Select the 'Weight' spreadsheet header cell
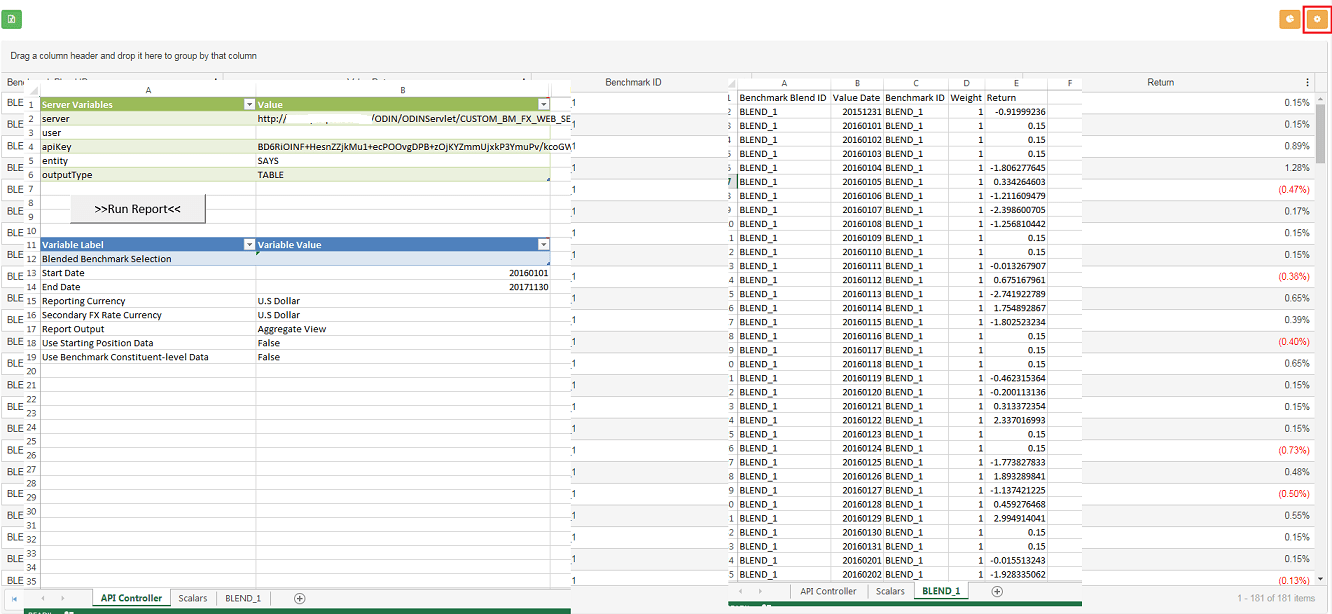Viewport: 1332px width, 614px height. click(x=966, y=98)
